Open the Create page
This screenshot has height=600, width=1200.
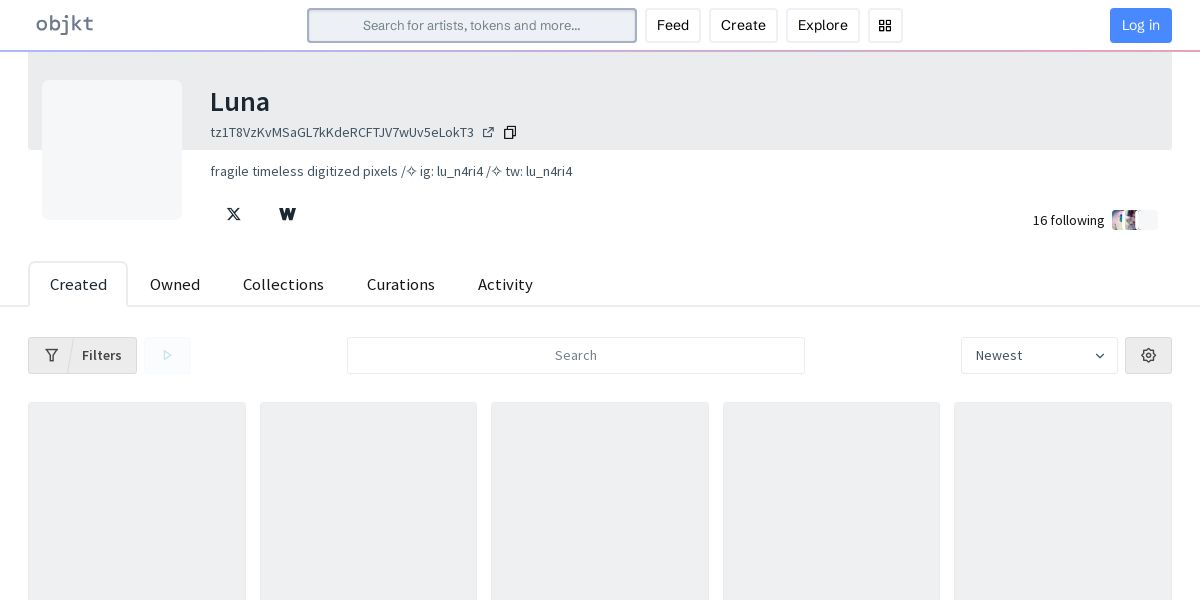point(743,26)
